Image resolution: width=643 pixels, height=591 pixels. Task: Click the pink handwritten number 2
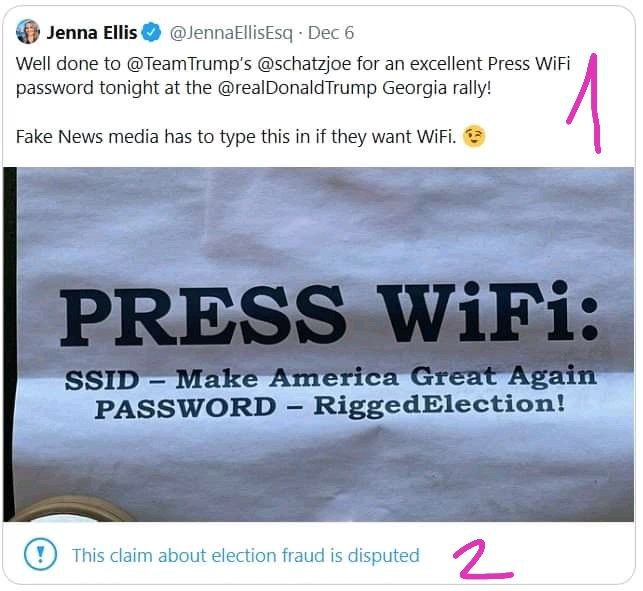coord(482,559)
